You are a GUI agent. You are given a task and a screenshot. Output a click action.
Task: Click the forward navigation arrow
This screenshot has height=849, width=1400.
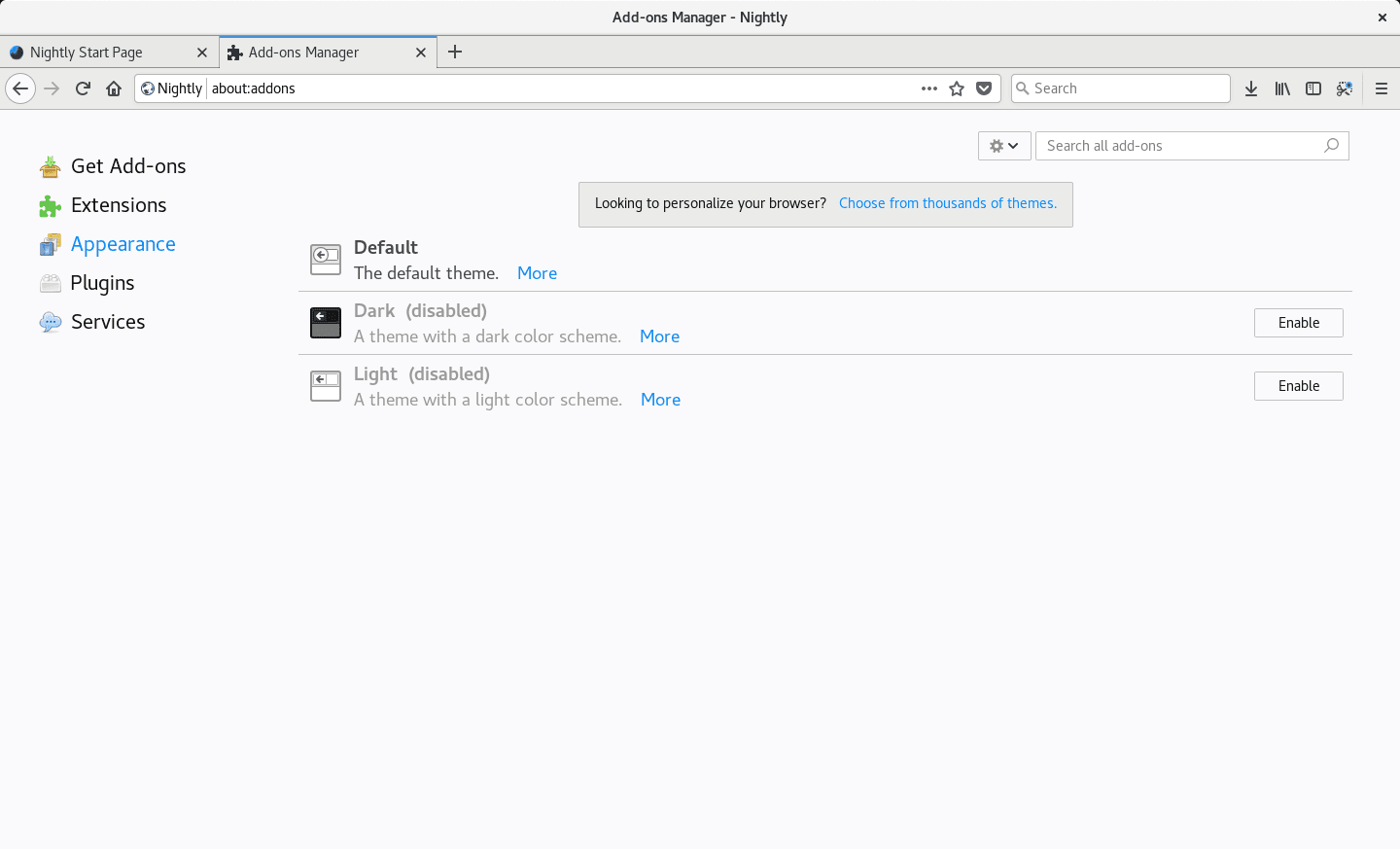pos(52,88)
